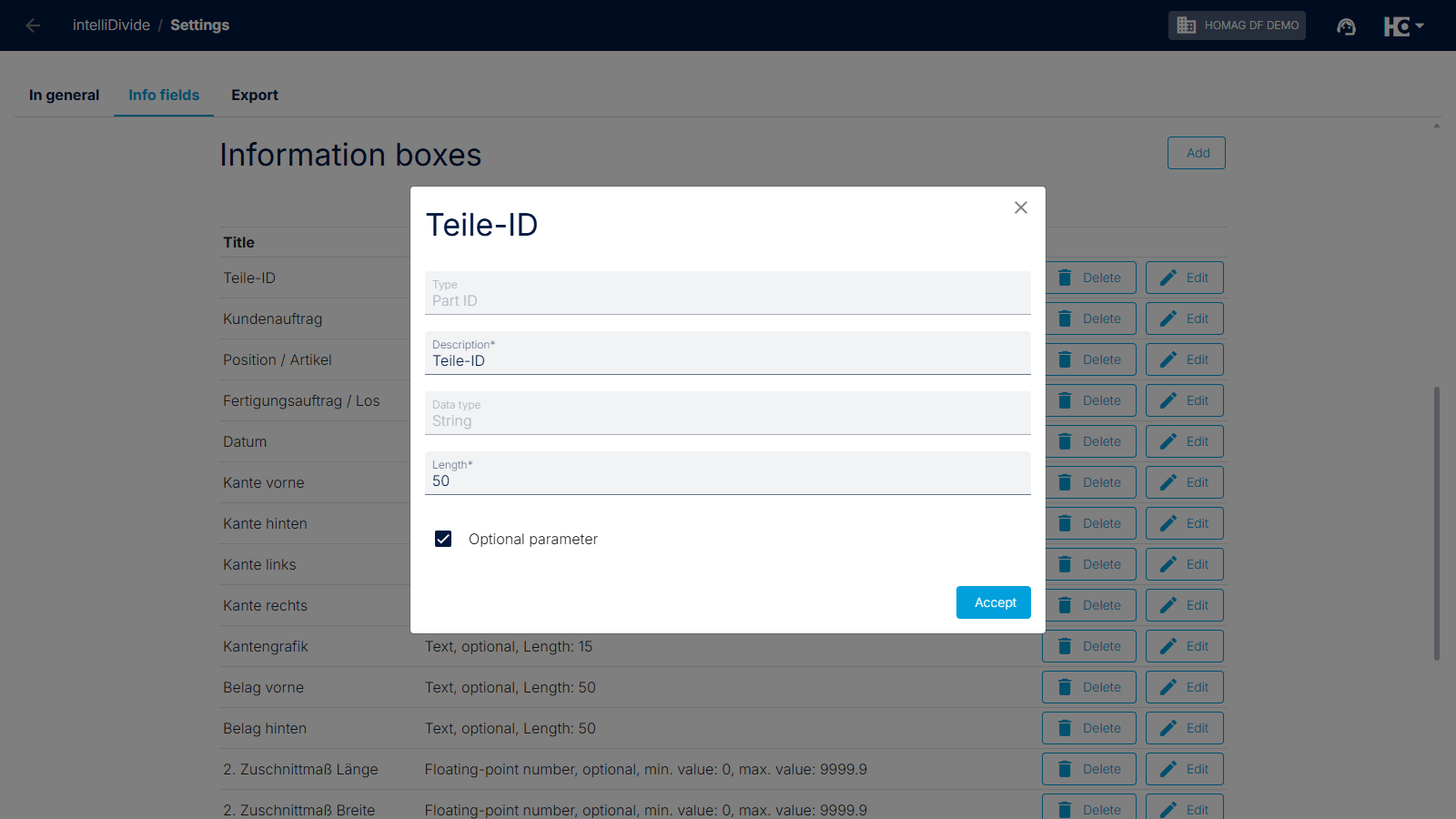Click pencil icon for Position / Artikel row
The image size is (1456, 819).
(x=1168, y=359)
